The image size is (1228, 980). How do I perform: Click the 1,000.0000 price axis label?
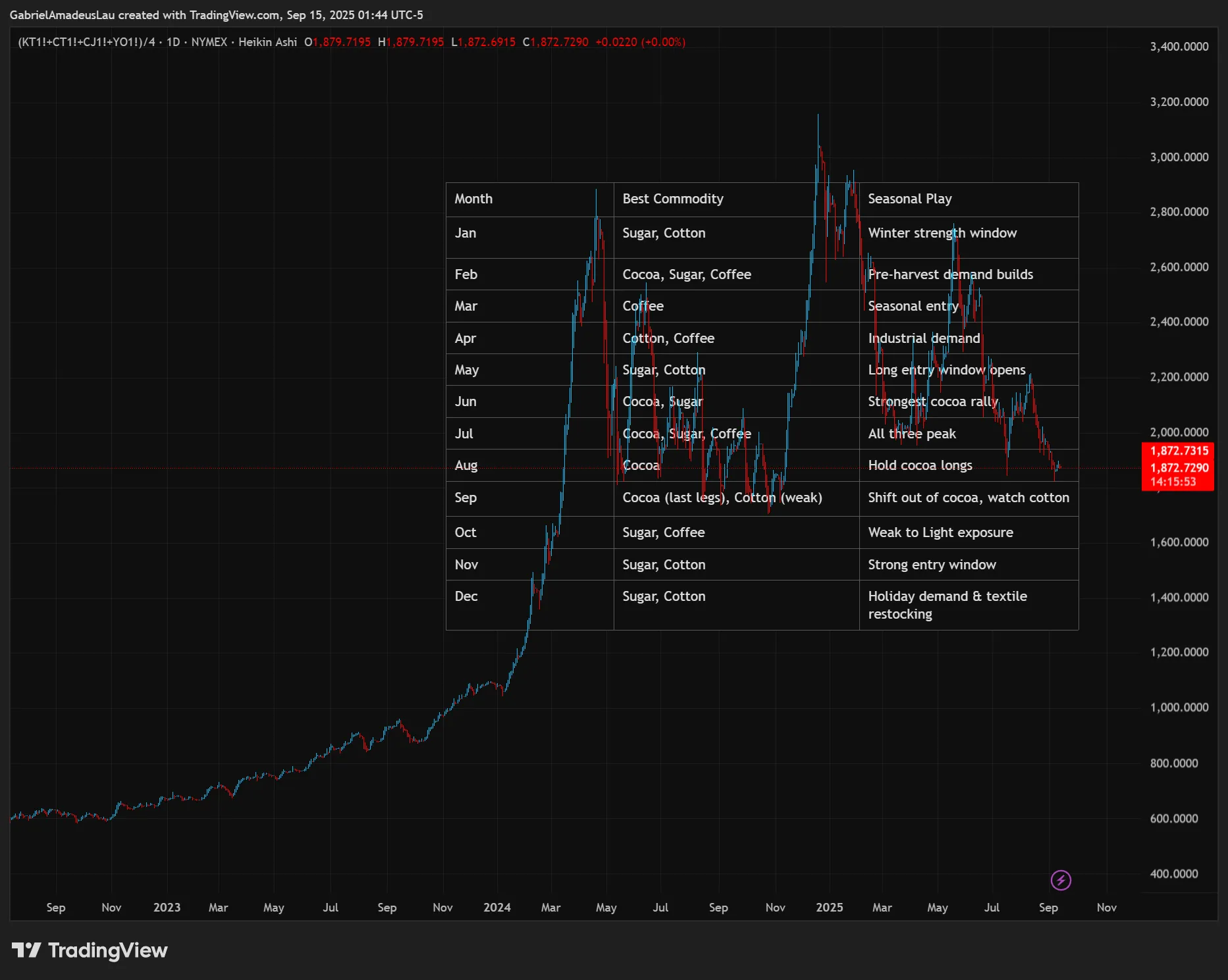pyautogui.click(x=1179, y=708)
